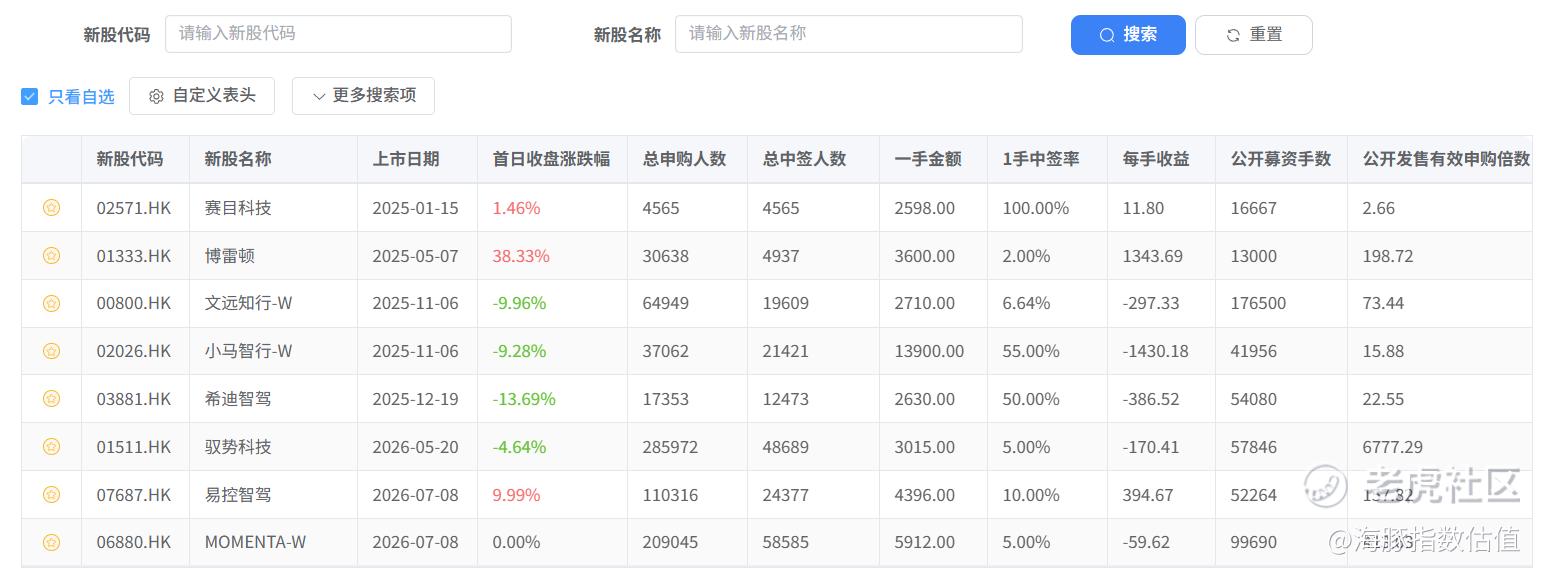Click the -1430.18 per-lot profit value

click(1155, 351)
